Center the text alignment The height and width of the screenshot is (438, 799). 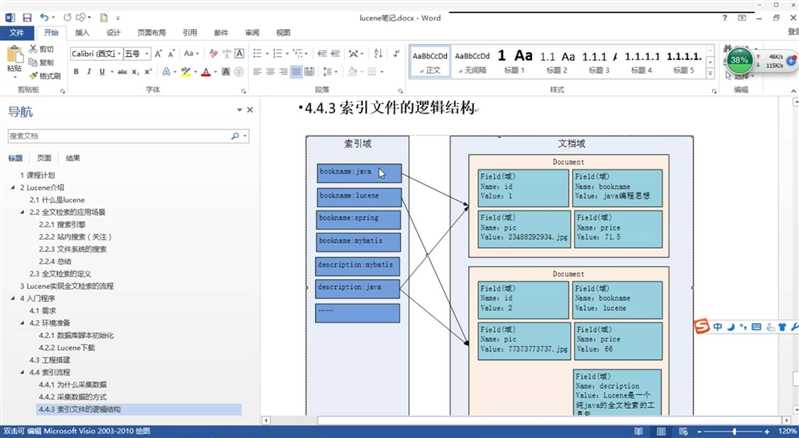click(x=270, y=72)
